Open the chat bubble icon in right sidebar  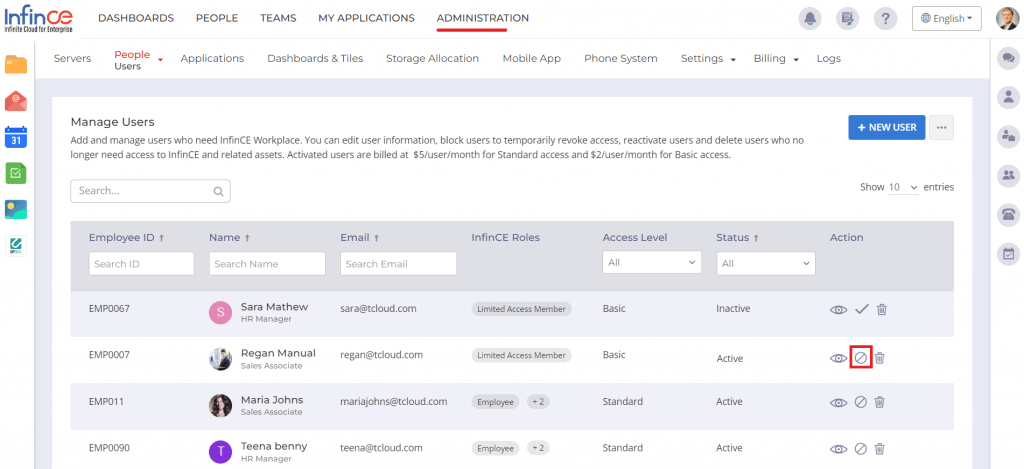[x=1008, y=59]
